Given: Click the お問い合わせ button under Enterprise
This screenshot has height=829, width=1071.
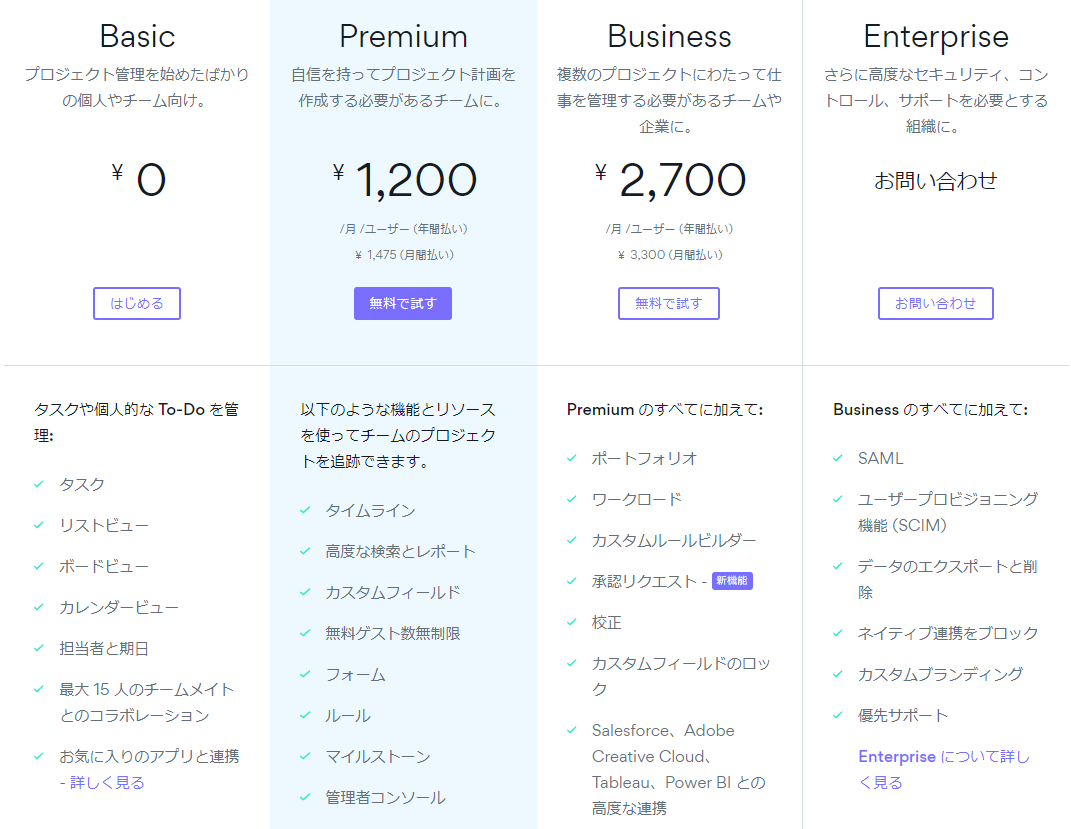Looking at the screenshot, I should tap(936, 303).
